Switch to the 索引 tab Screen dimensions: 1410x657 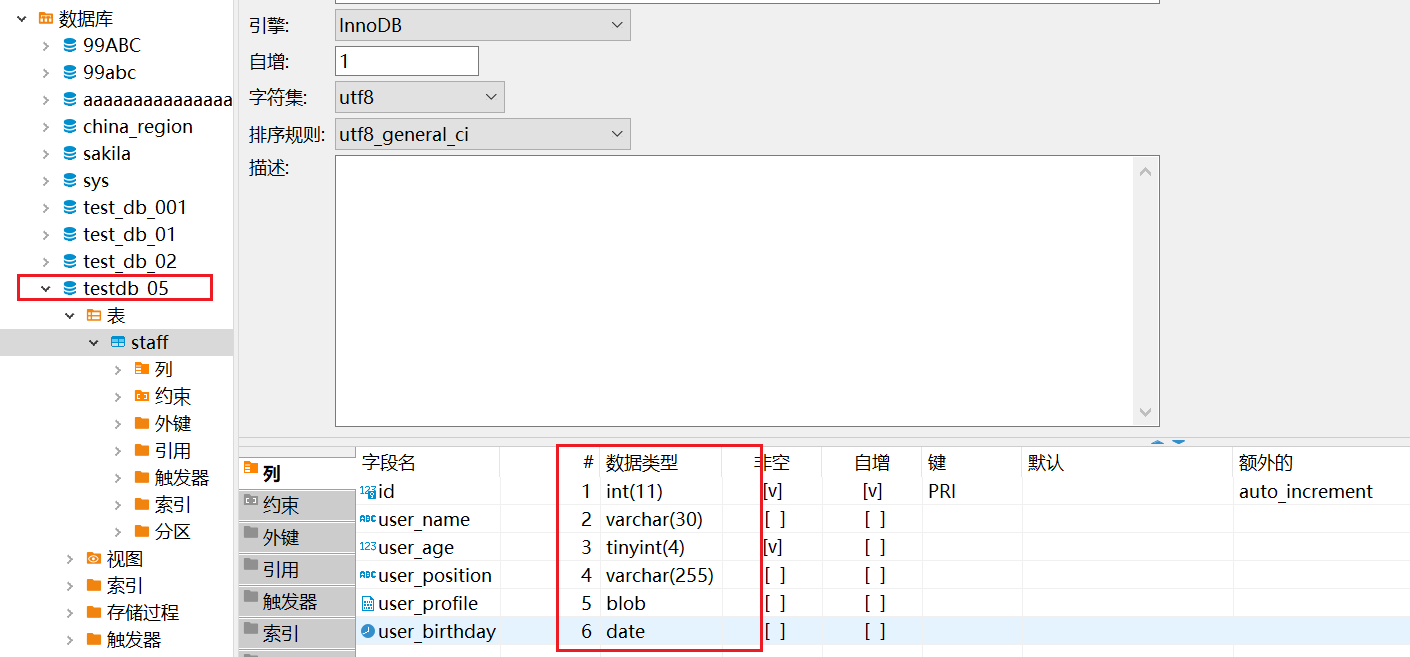pyautogui.click(x=297, y=633)
